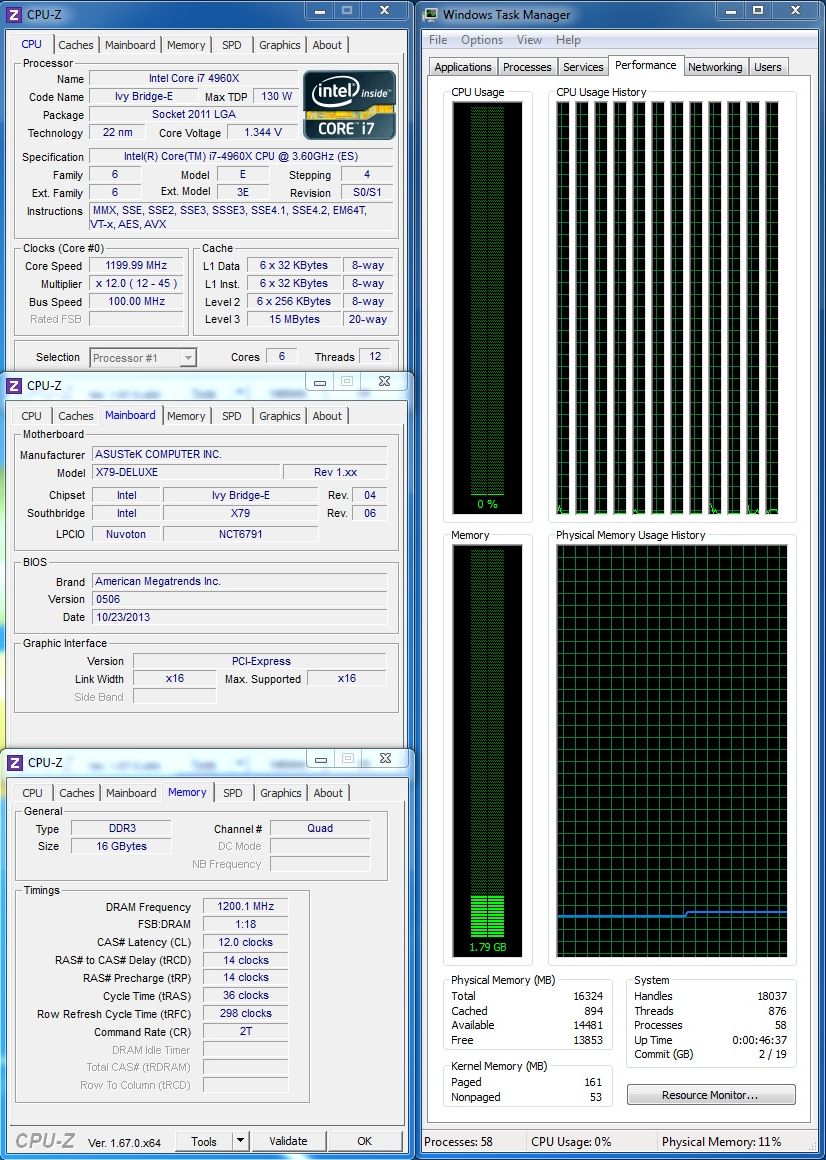Viewport: 826px width, 1160px height.
Task: Open the View menu in Task Manager
Action: (529, 40)
